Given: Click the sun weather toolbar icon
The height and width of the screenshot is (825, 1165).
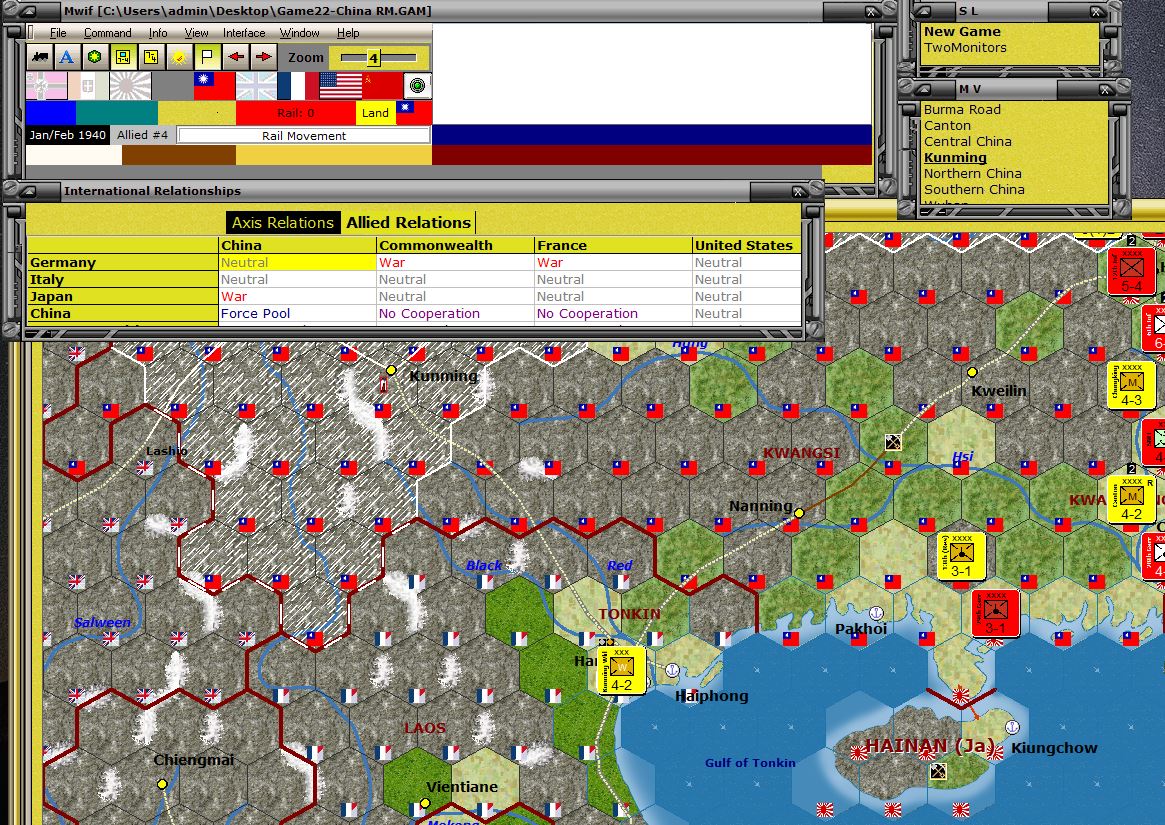Looking at the screenshot, I should point(179,57).
